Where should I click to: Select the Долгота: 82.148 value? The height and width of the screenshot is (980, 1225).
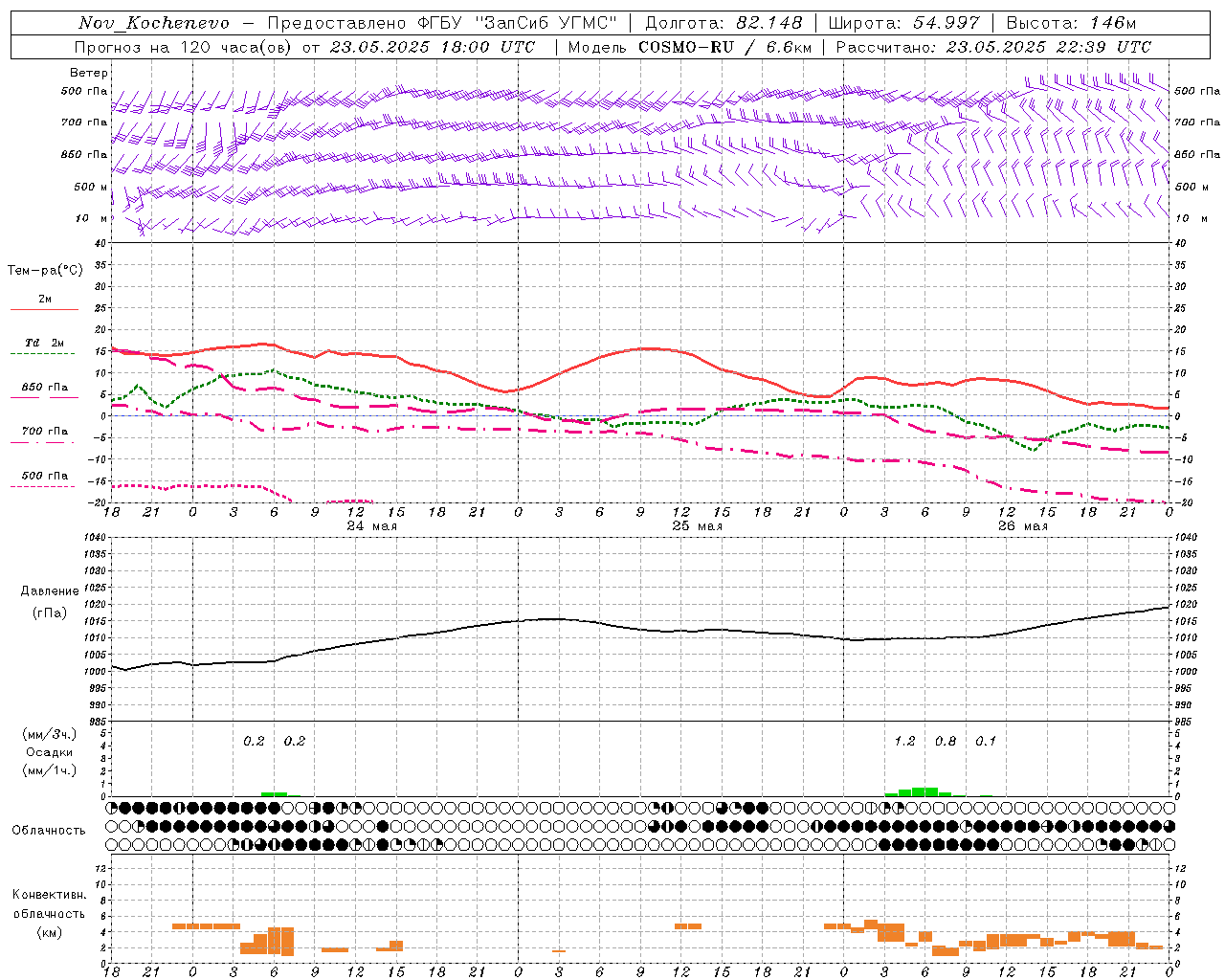click(724, 23)
